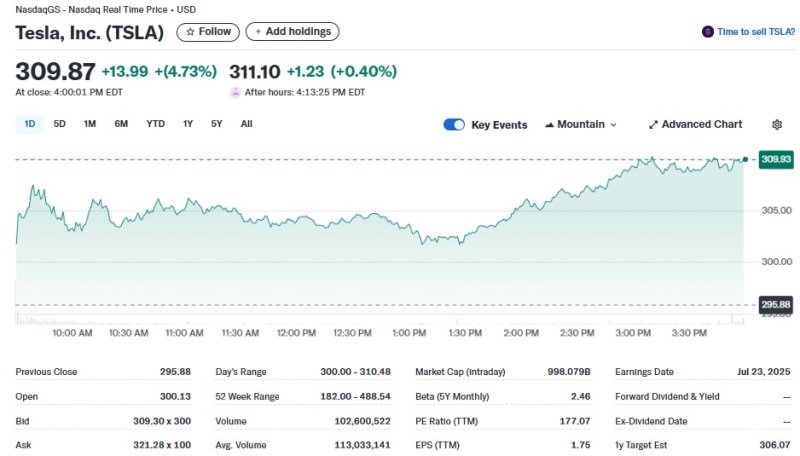
Task: Open chart settings gear icon
Action: tap(777, 125)
